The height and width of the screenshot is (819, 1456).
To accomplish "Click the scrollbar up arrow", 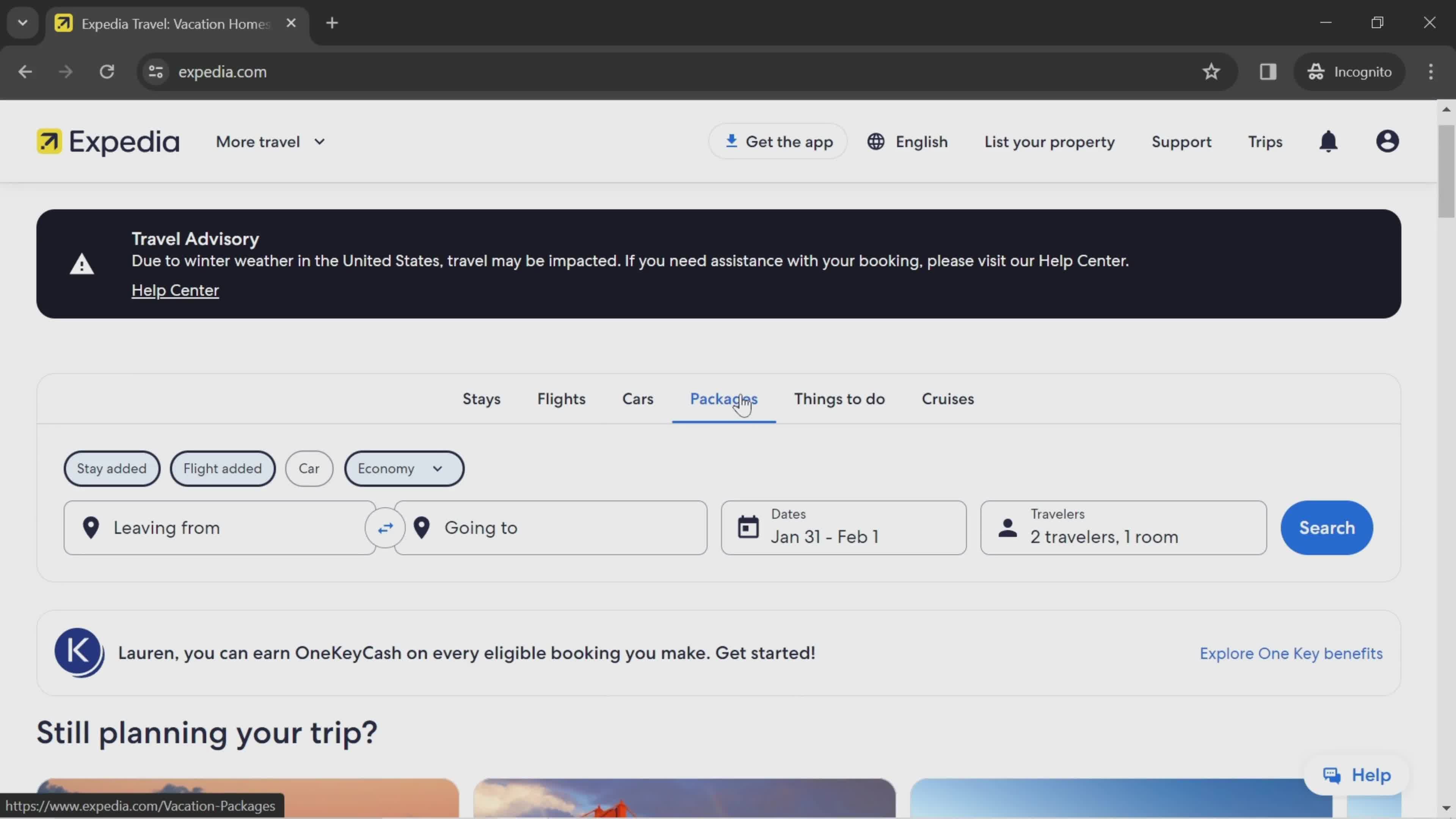I will pyautogui.click(x=1447, y=109).
